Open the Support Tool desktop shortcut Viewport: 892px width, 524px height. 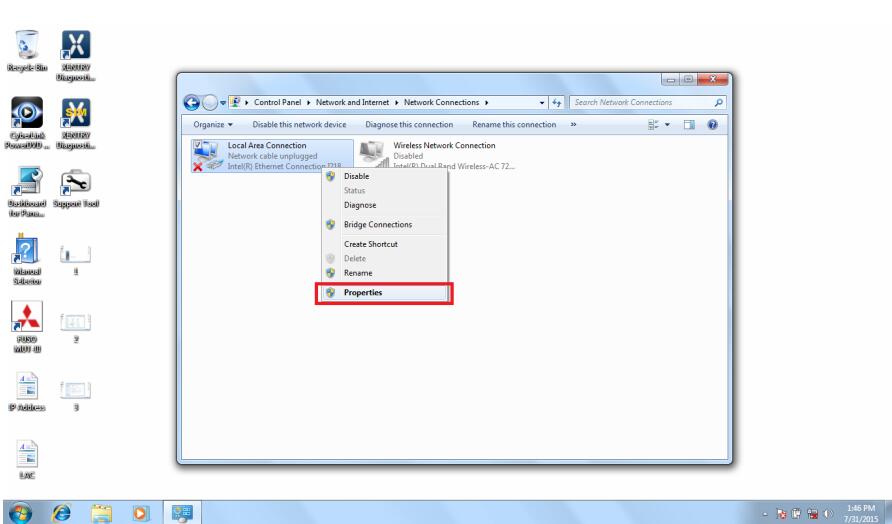pyautogui.click(x=76, y=188)
